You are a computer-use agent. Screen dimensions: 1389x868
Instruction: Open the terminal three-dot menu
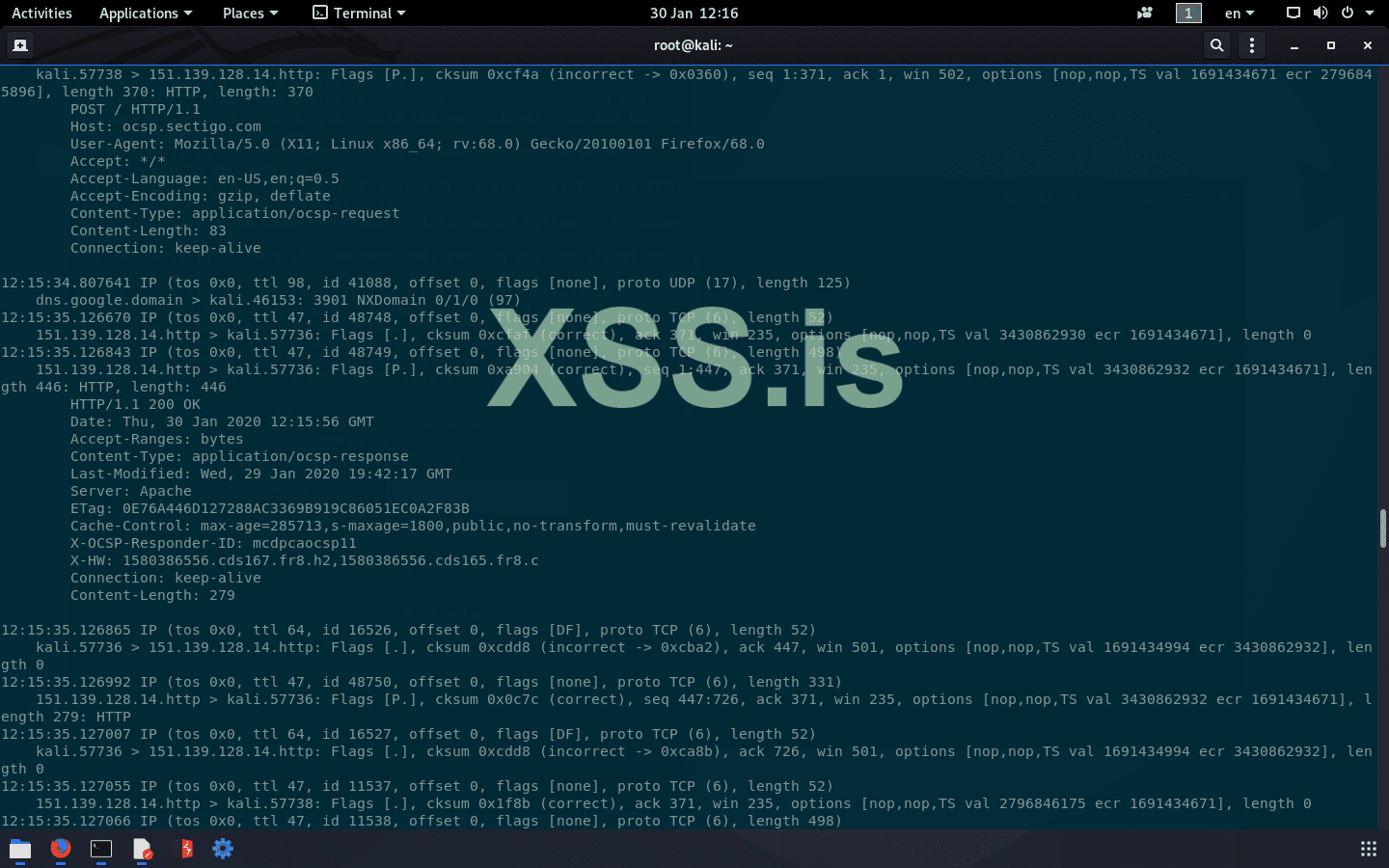(1252, 45)
